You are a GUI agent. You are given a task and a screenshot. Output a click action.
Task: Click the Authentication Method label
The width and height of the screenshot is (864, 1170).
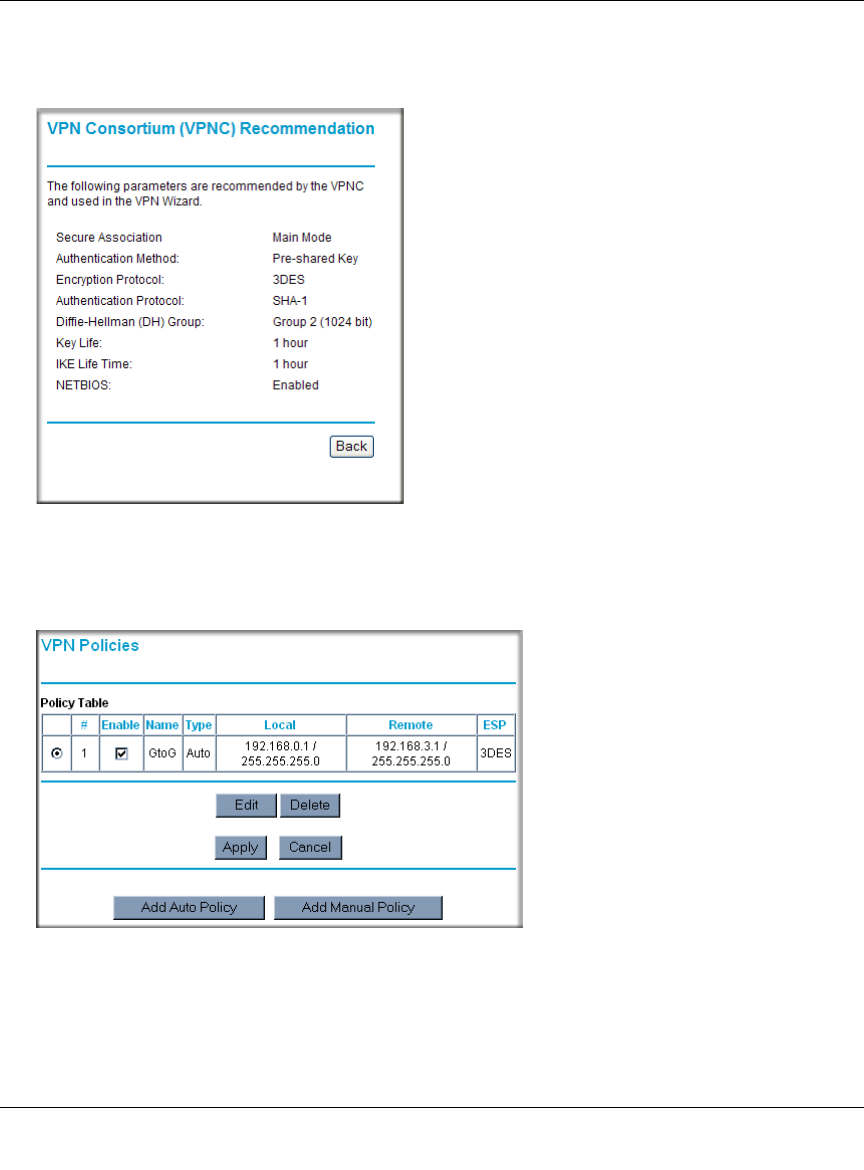pyautogui.click(x=118, y=259)
